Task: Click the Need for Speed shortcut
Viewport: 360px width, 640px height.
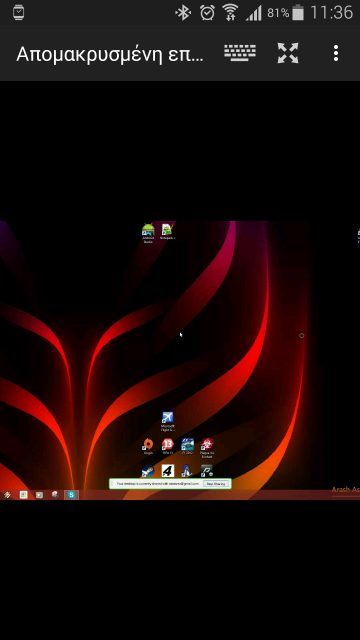Action: coord(148,471)
